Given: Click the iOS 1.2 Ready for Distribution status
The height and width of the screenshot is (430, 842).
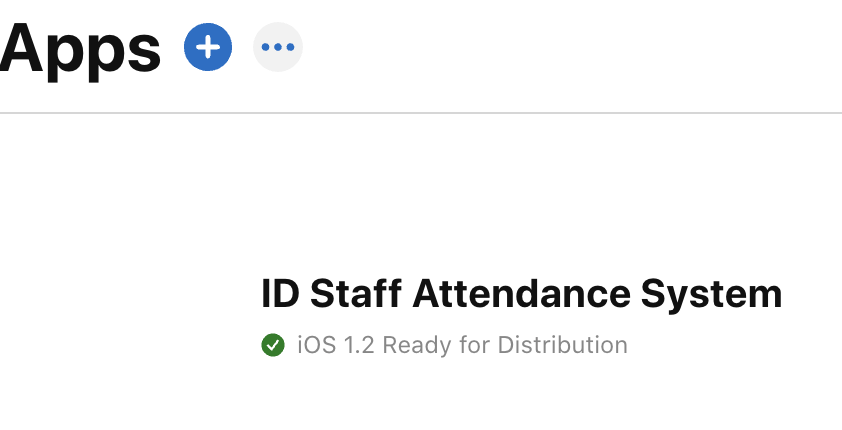Looking at the screenshot, I should 462,346.
